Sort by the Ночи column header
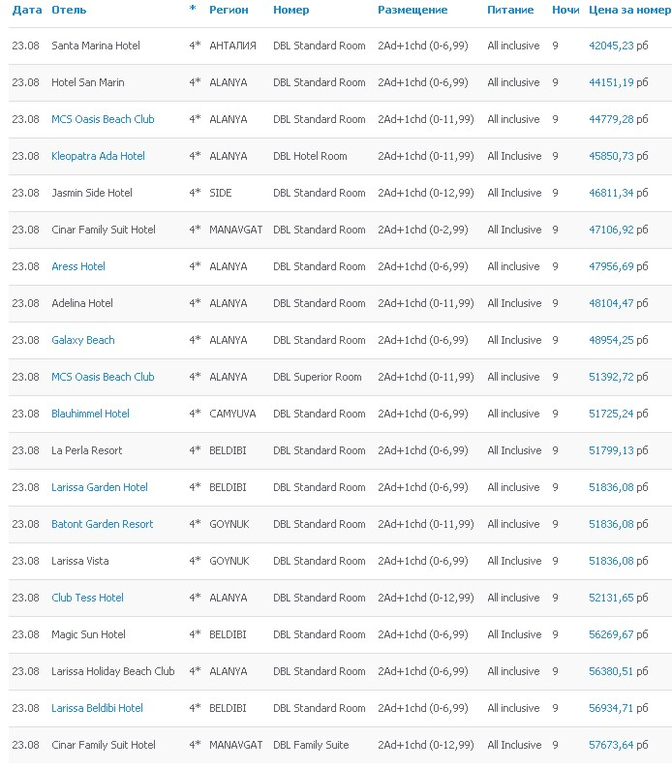Screen dimensions: 672x770 [x=565, y=10]
